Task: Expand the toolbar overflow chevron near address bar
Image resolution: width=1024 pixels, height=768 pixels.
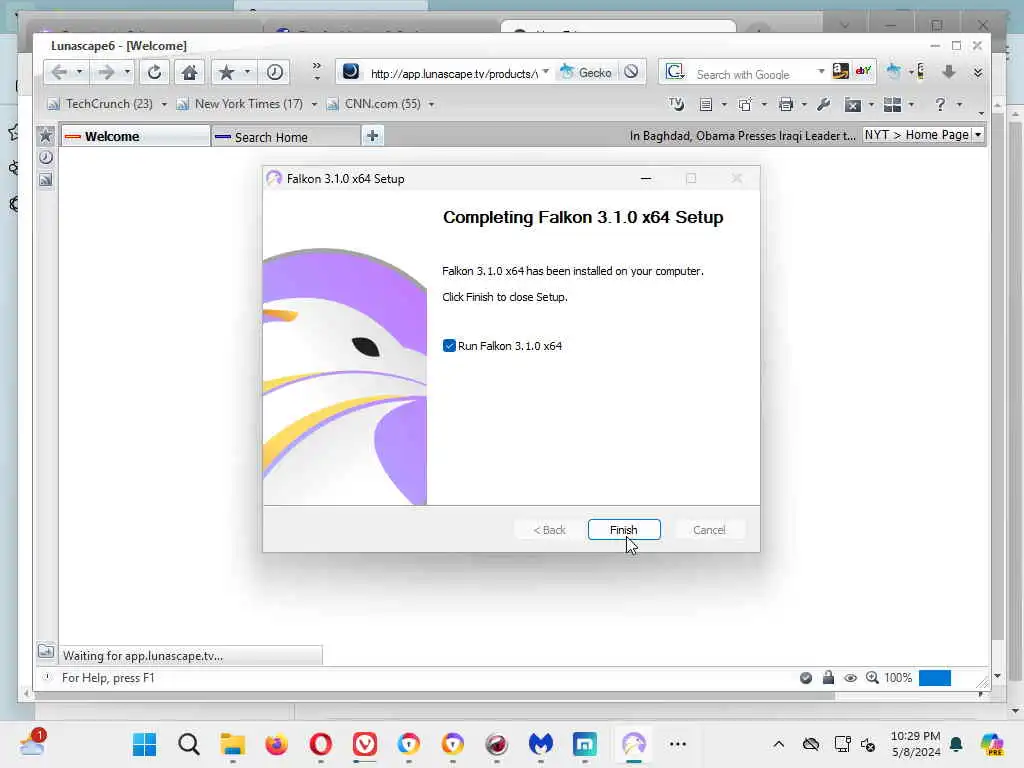Action: pyautogui.click(x=317, y=71)
